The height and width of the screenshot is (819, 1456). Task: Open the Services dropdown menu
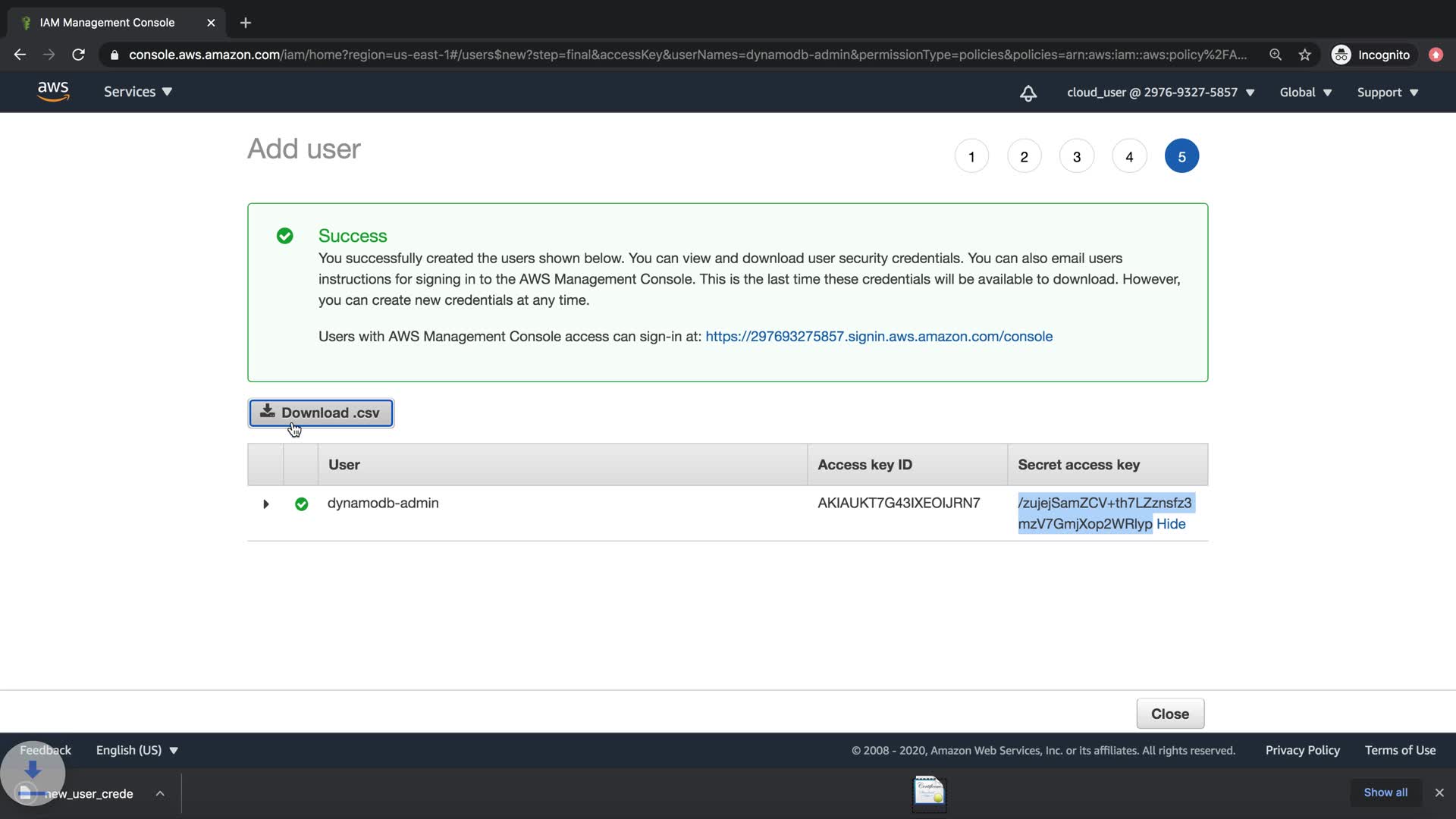click(x=138, y=92)
